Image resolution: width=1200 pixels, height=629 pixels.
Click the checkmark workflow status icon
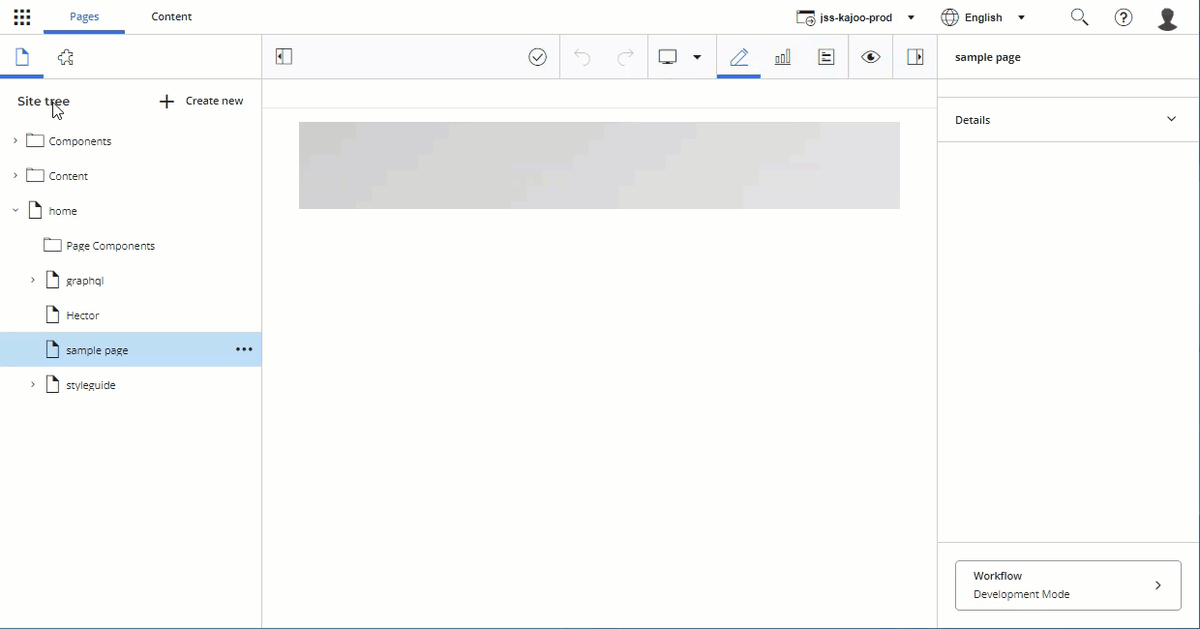point(538,57)
